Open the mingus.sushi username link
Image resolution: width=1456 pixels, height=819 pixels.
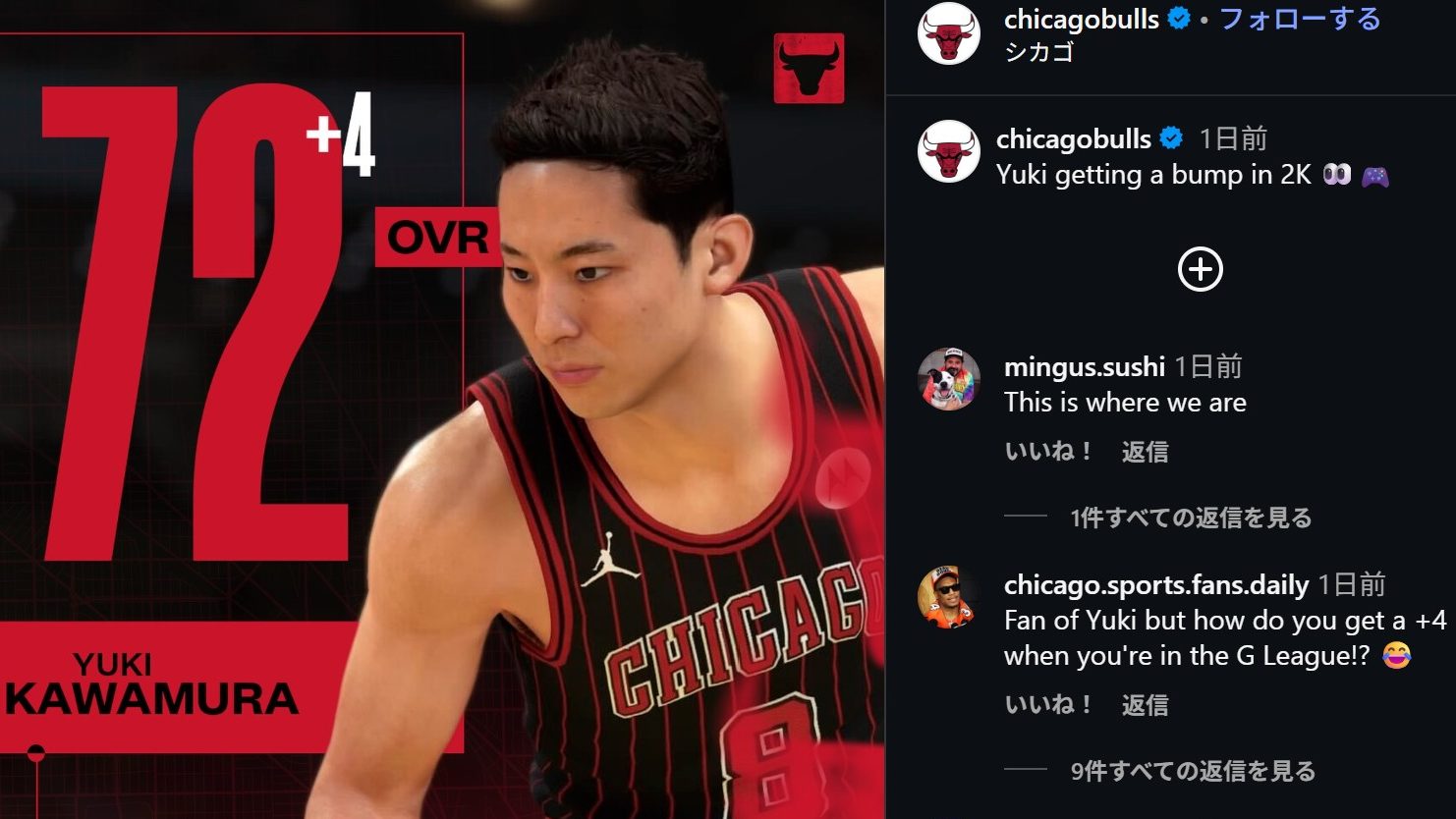(x=1085, y=367)
